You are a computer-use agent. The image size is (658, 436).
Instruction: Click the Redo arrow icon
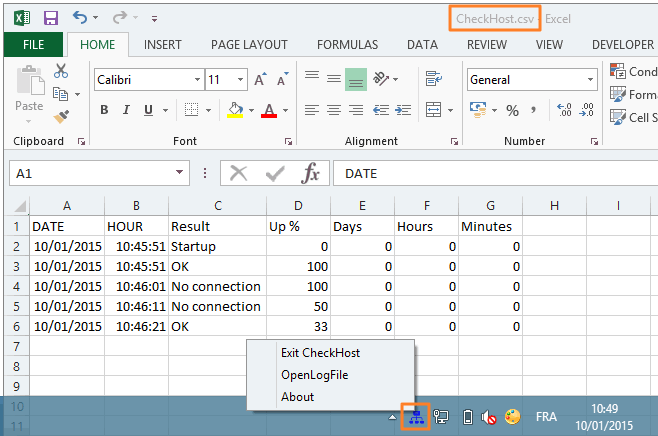120,18
